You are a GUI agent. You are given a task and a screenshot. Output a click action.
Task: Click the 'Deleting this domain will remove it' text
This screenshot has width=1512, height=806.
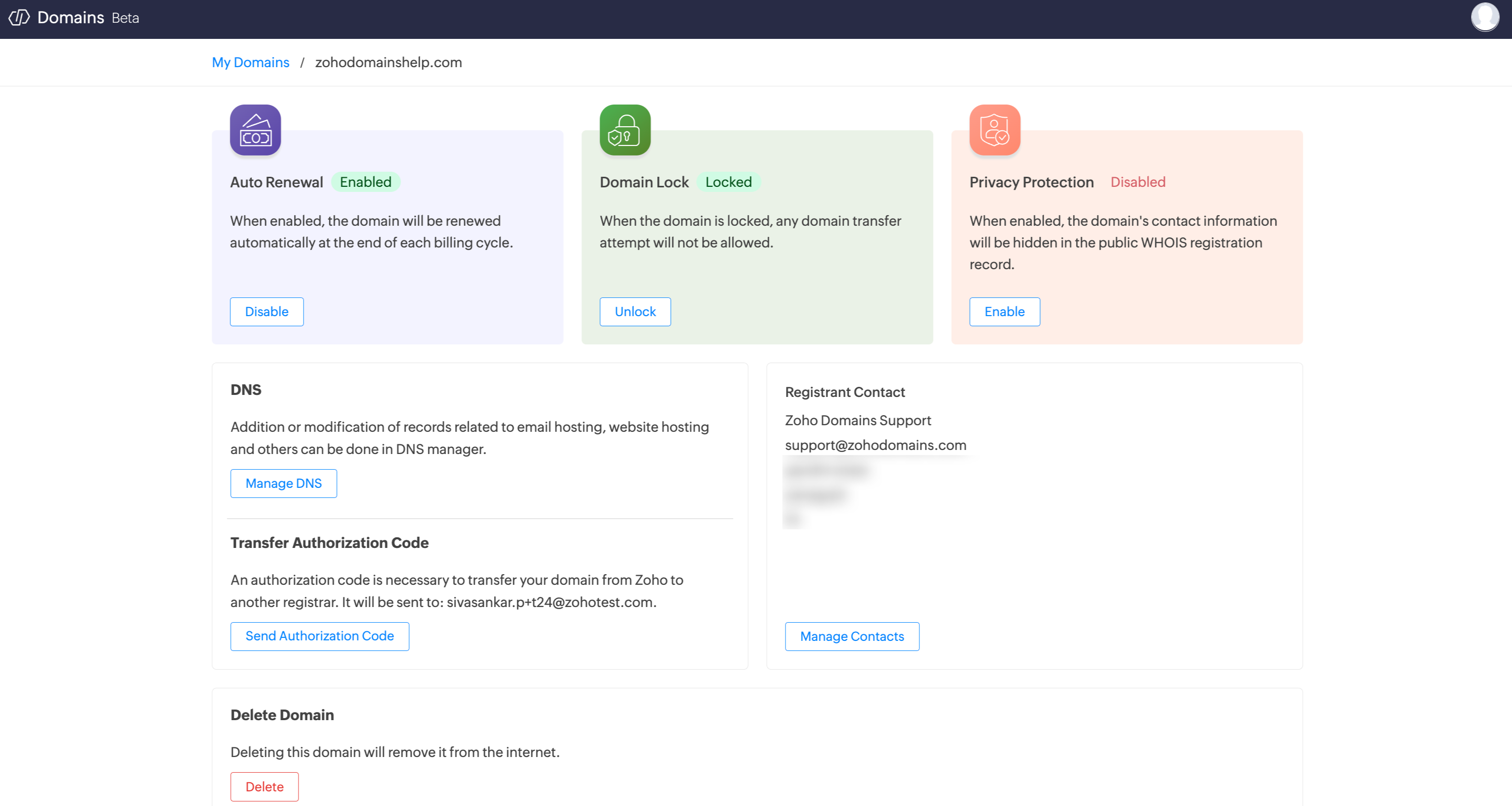point(395,752)
